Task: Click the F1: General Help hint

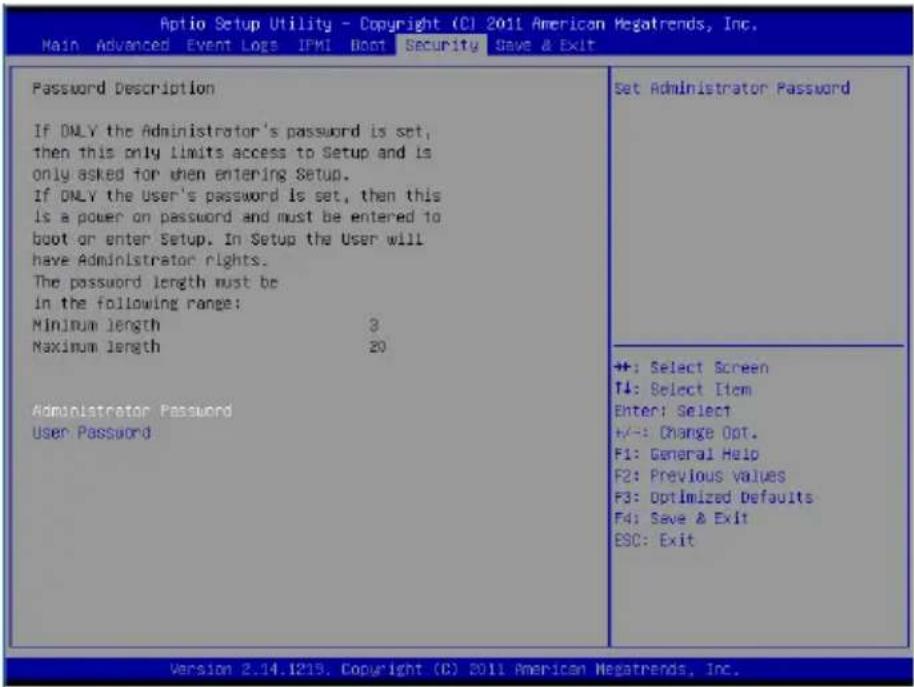Action: [x=687, y=454]
